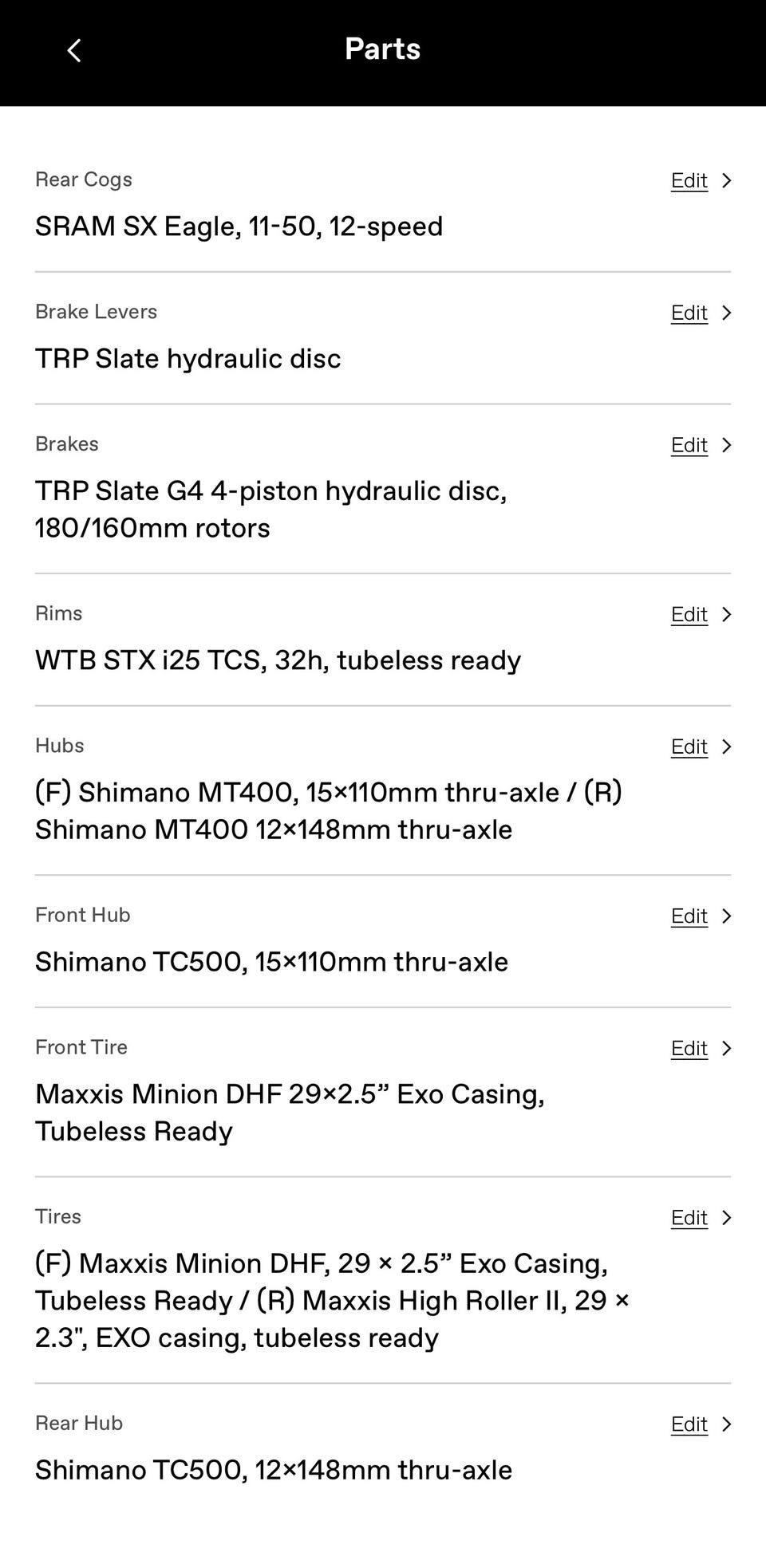Click Edit link for Brake Levers
766x1568 pixels.
689,313
